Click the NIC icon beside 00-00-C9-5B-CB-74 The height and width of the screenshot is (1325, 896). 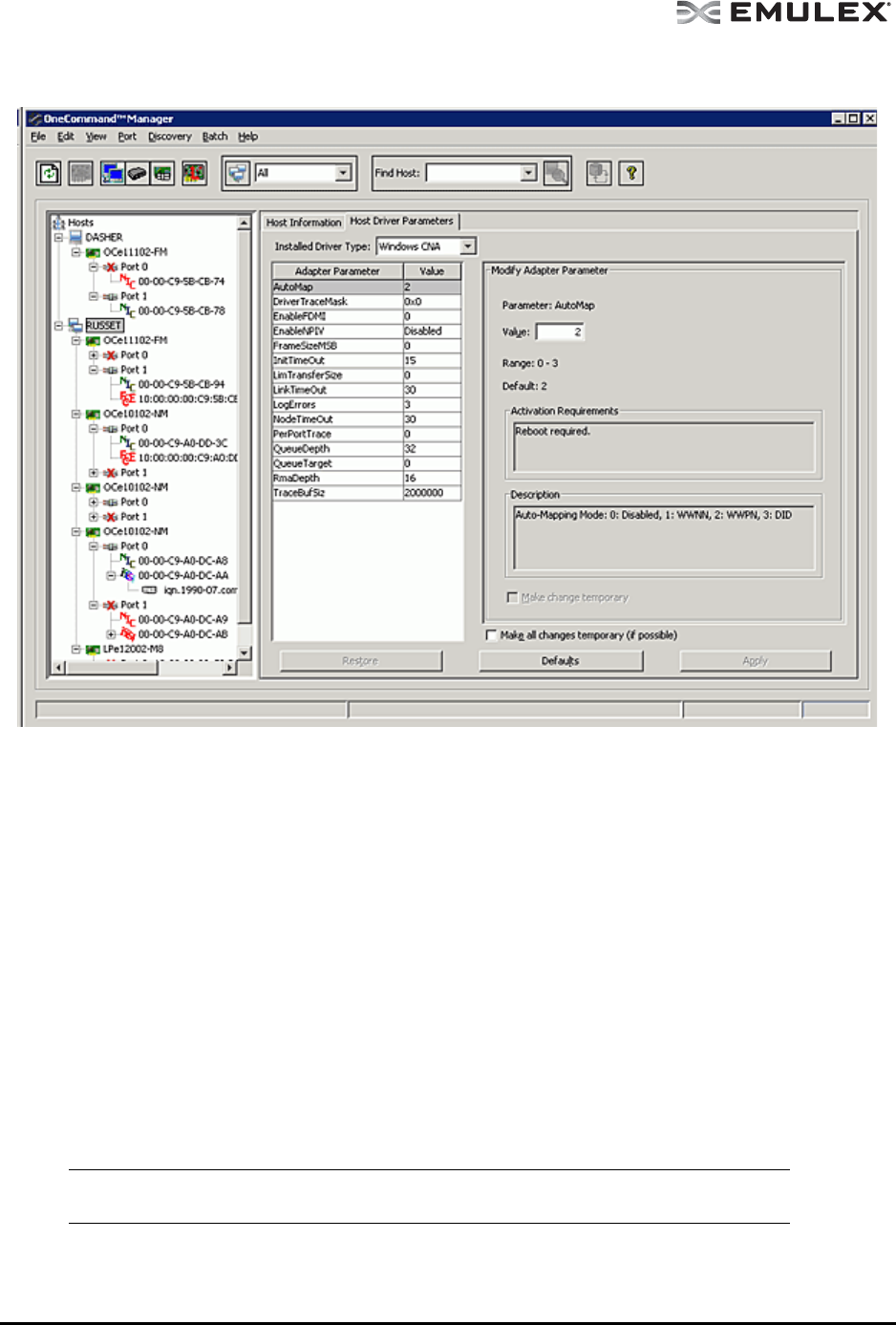128,282
